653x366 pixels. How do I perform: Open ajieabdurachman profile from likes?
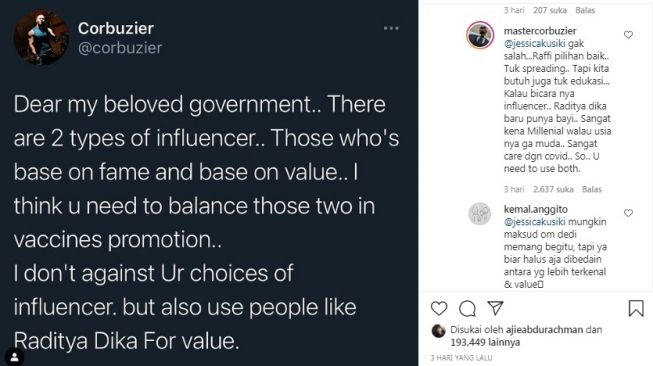pyautogui.click(x=544, y=330)
